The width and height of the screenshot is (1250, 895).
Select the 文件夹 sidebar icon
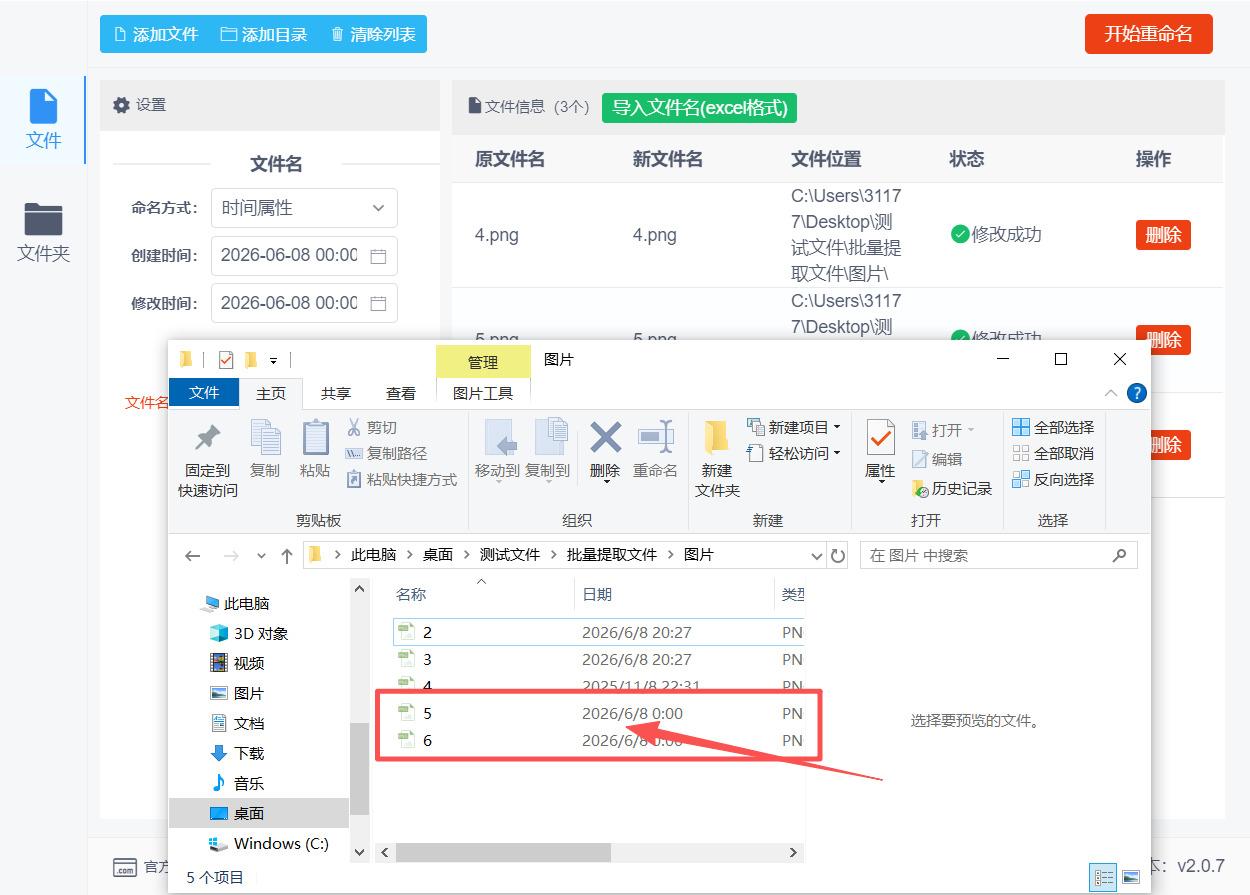tap(43, 232)
